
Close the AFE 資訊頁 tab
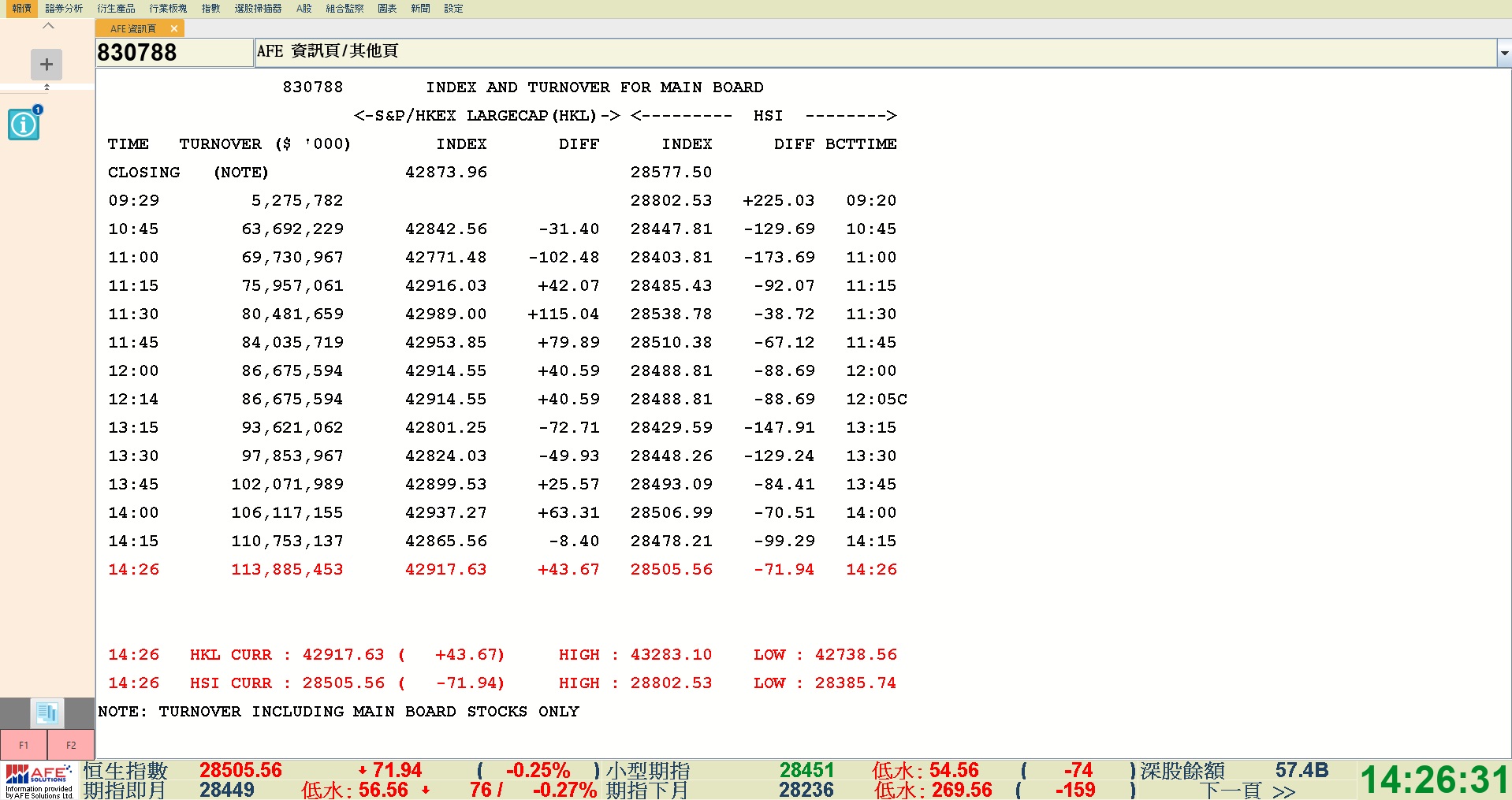174,28
